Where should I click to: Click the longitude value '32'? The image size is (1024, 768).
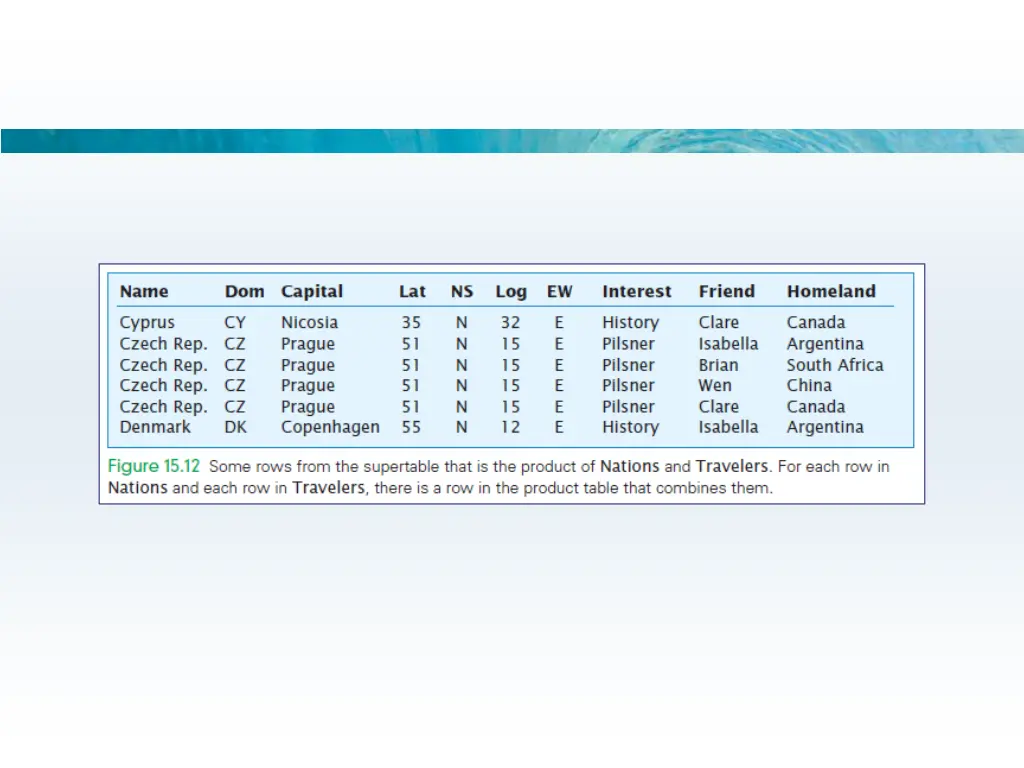coord(511,323)
